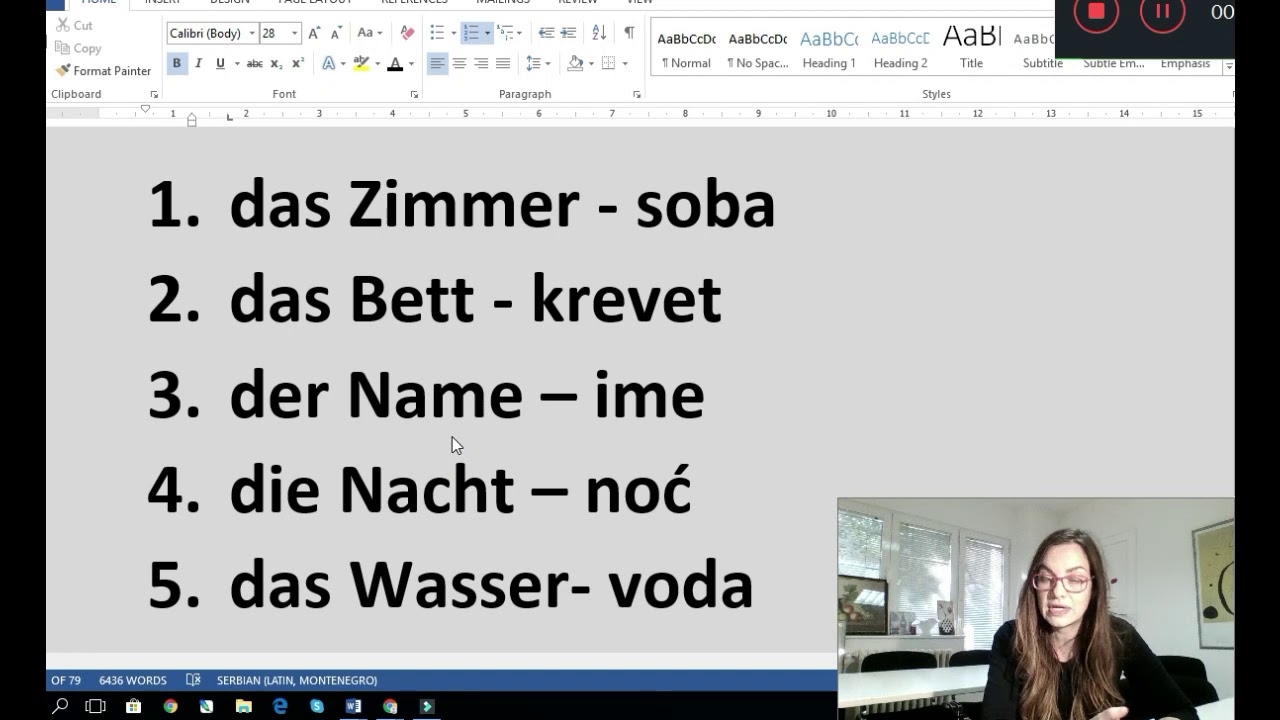
Task: Click the Line and Paragraph Spacing icon
Action: [534, 63]
